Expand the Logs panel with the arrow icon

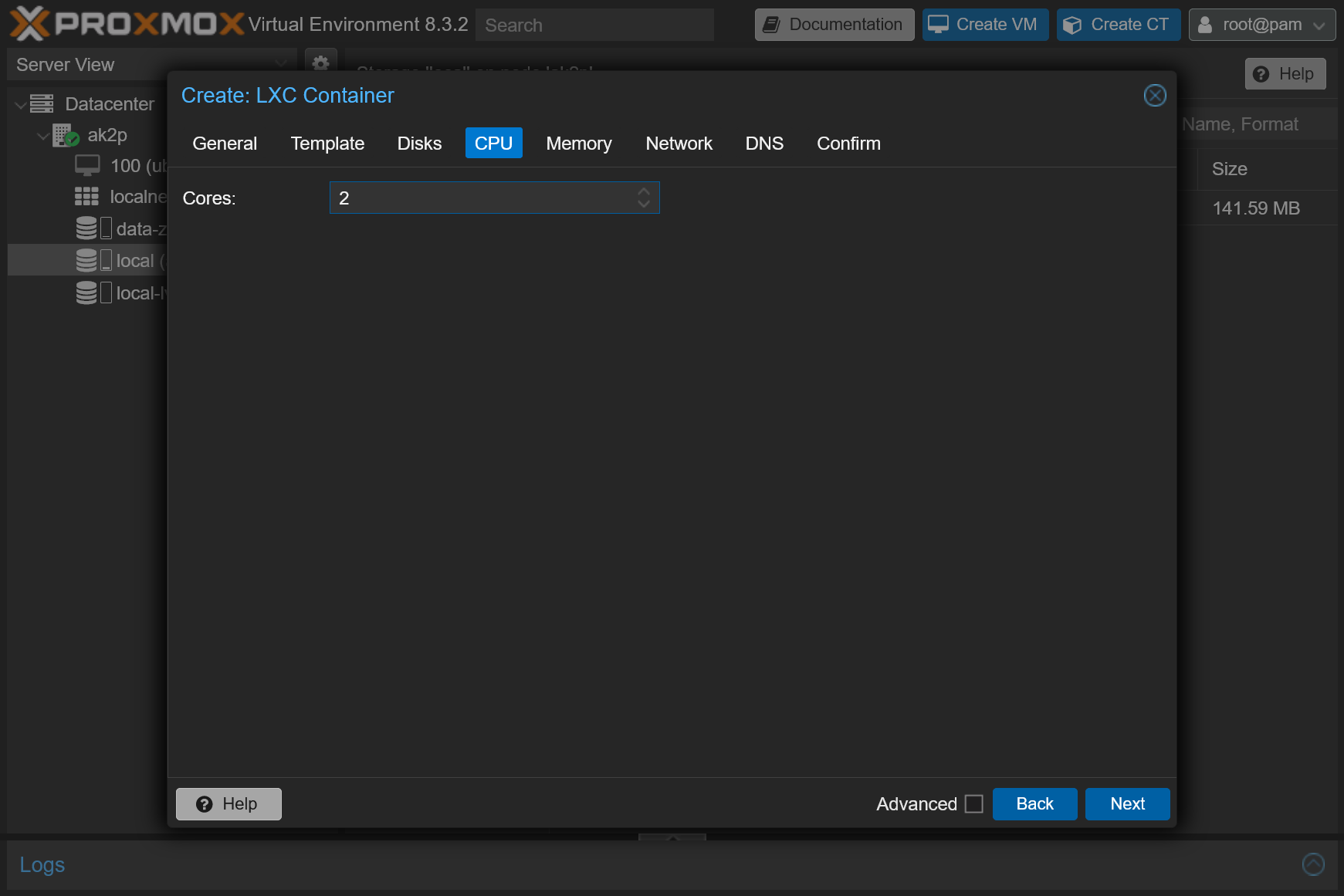pyautogui.click(x=1313, y=864)
